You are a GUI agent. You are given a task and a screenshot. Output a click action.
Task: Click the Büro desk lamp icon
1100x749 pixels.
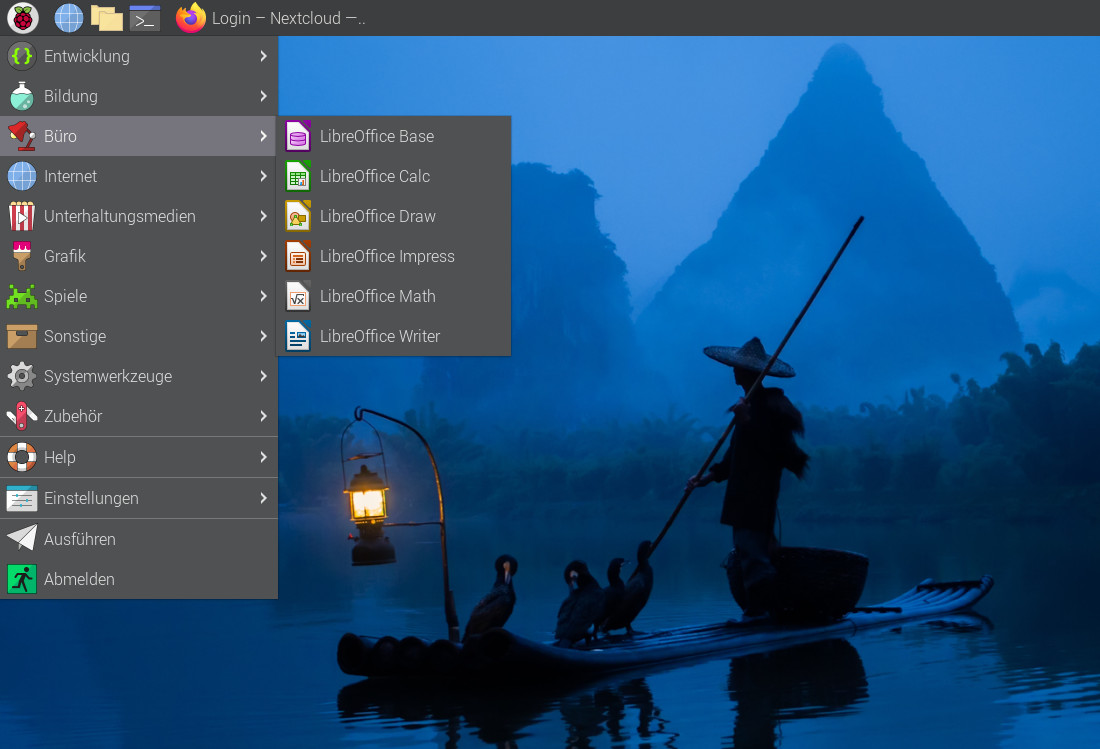click(22, 136)
